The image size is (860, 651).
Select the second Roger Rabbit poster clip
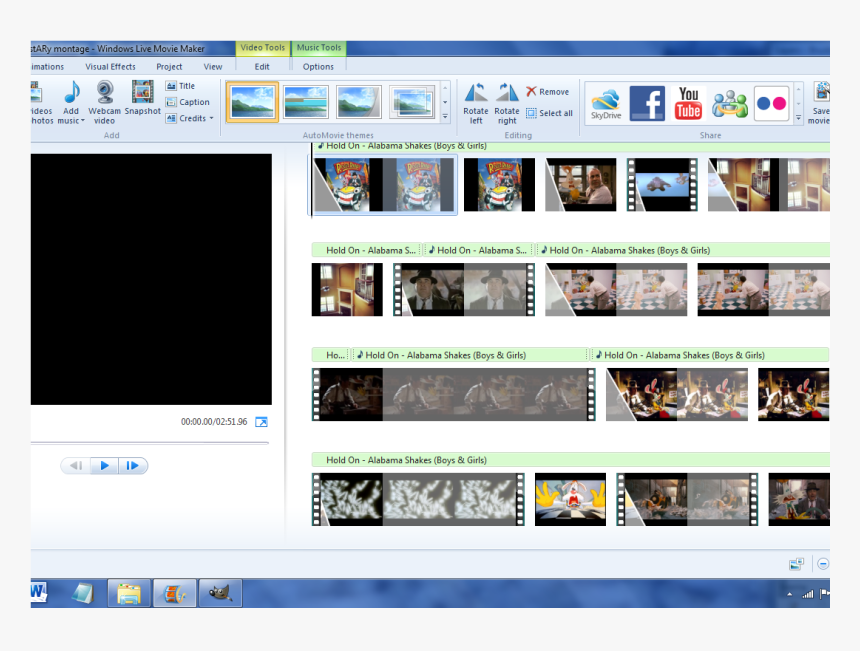click(499, 185)
